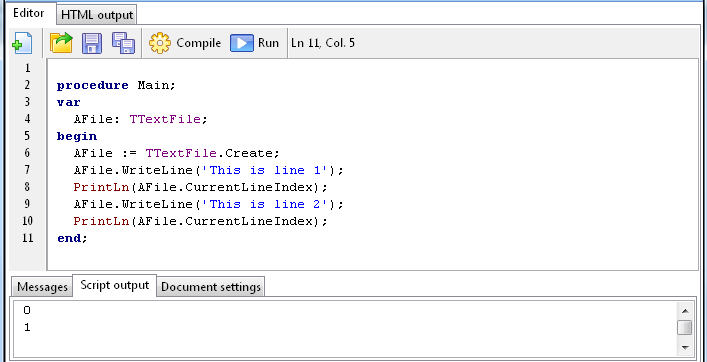The image size is (707, 362).
Task: Click the 'var' keyword on line 3
Action: click(69, 102)
